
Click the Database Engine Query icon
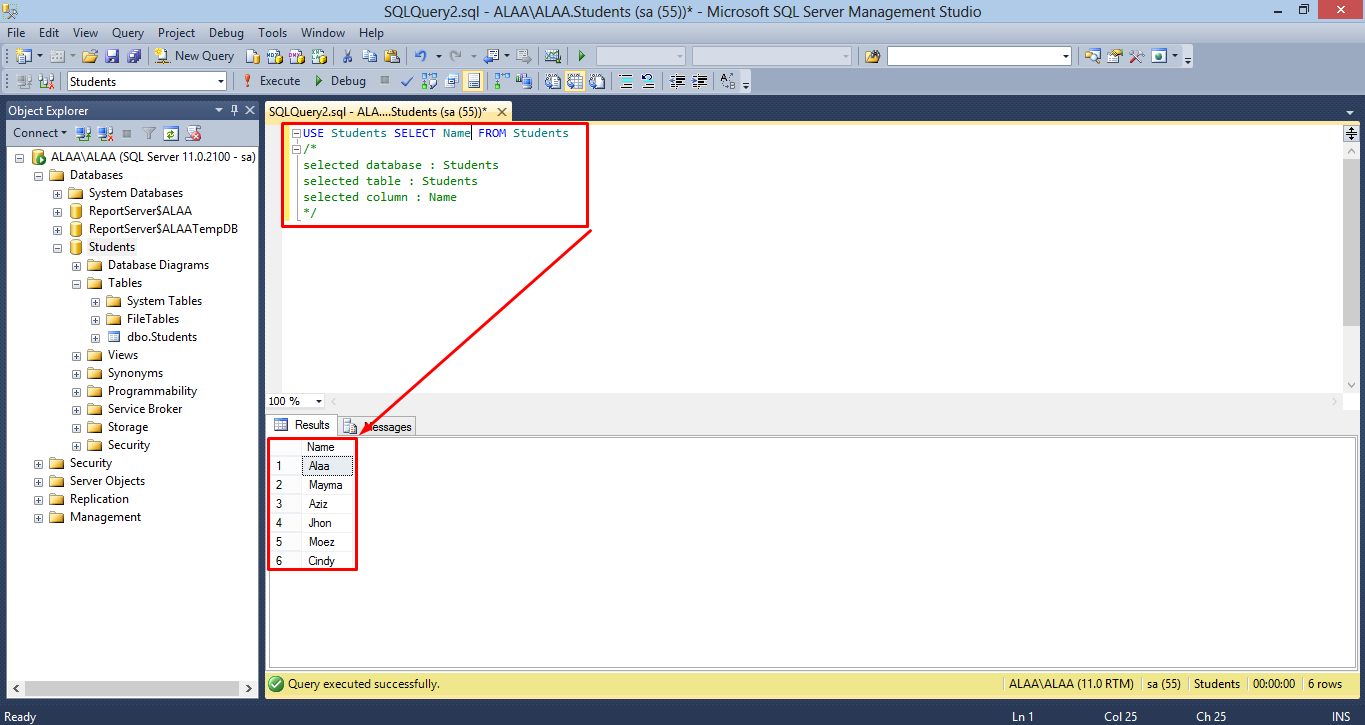pyautogui.click(x=253, y=56)
